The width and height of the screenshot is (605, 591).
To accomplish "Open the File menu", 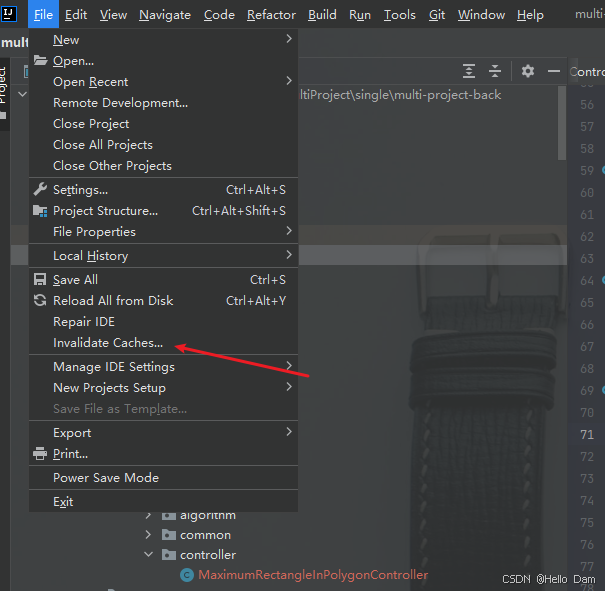I will pyautogui.click(x=43, y=15).
